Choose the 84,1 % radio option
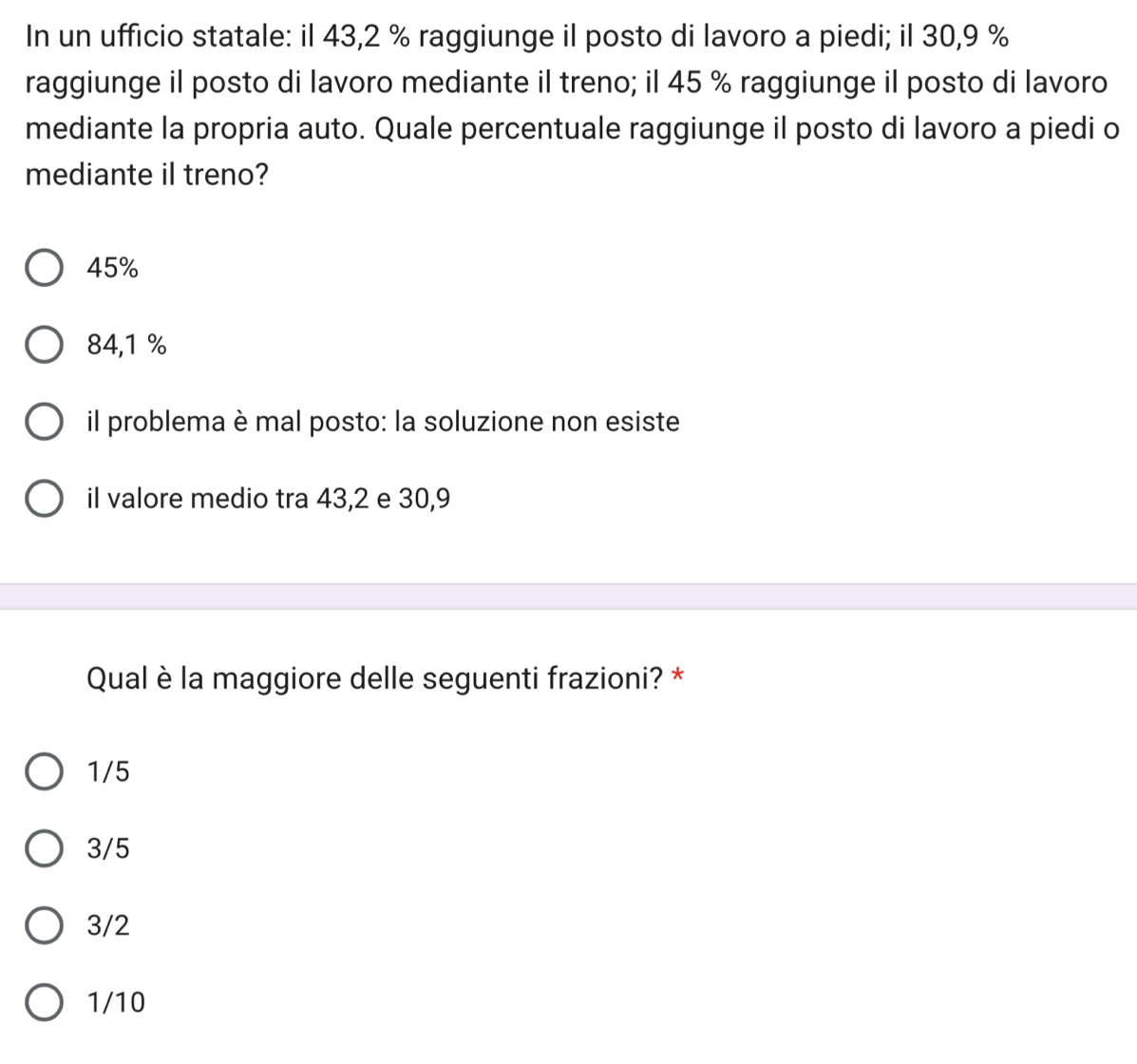The image size is (1137, 1064). point(44,345)
